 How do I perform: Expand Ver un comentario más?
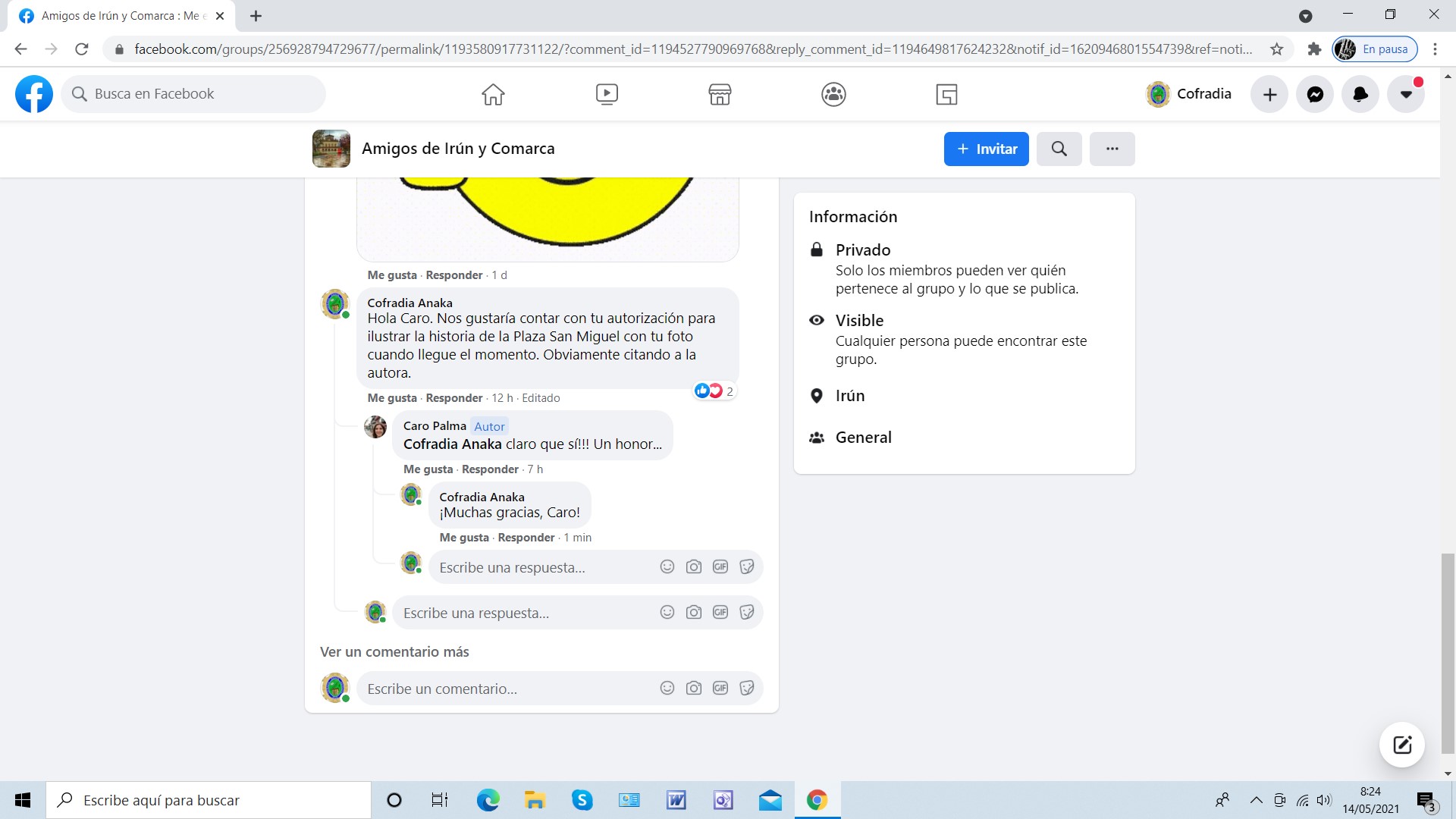coord(394,652)
